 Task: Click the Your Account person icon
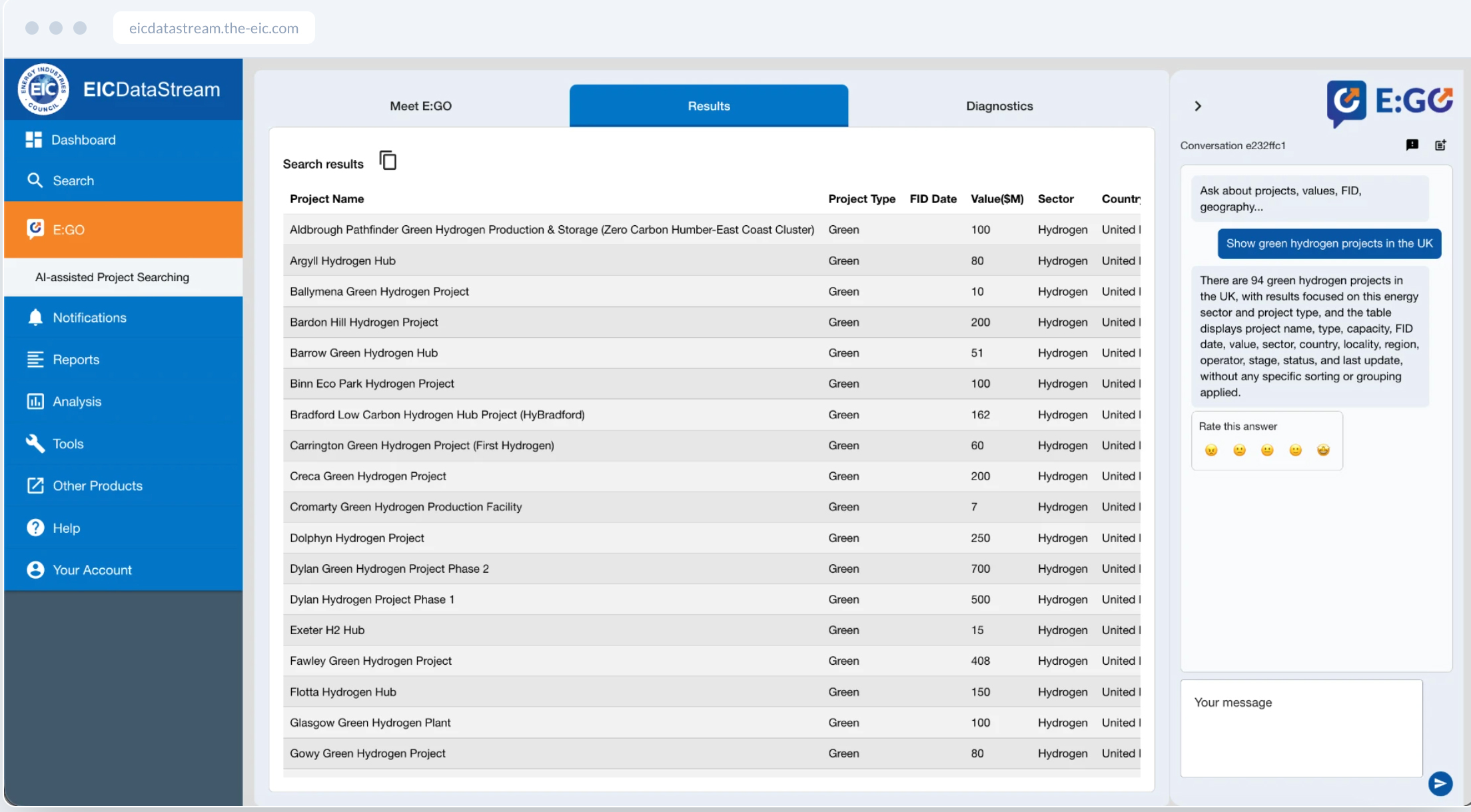[x=35, y=570]
